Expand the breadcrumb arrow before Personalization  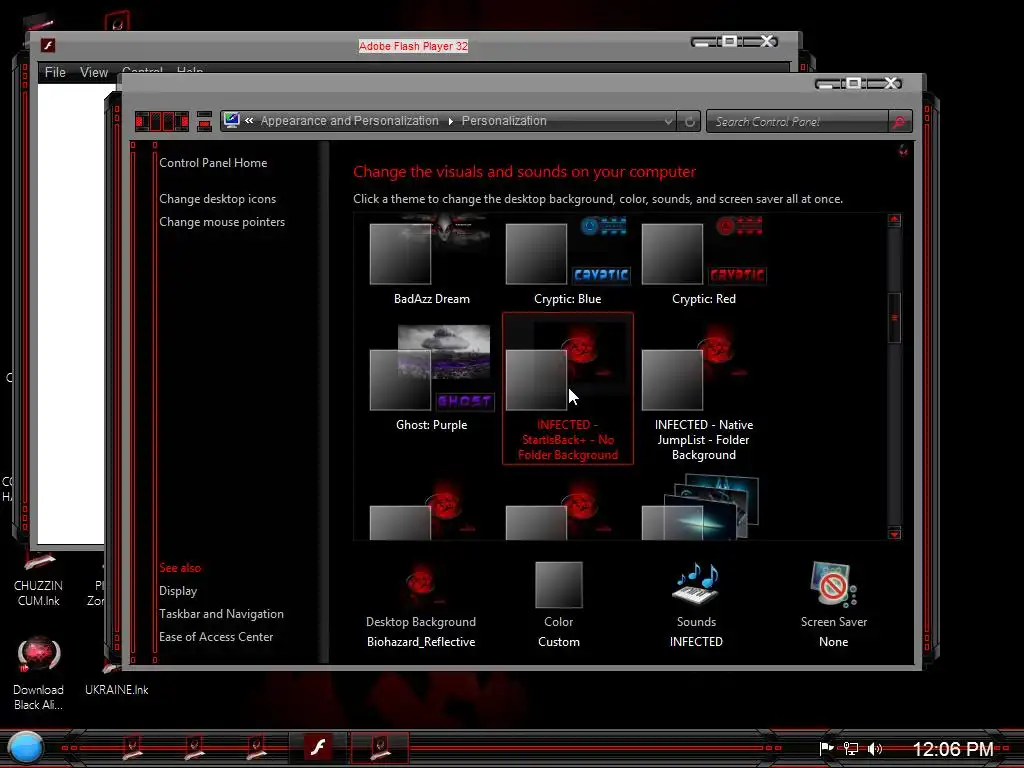451,121
